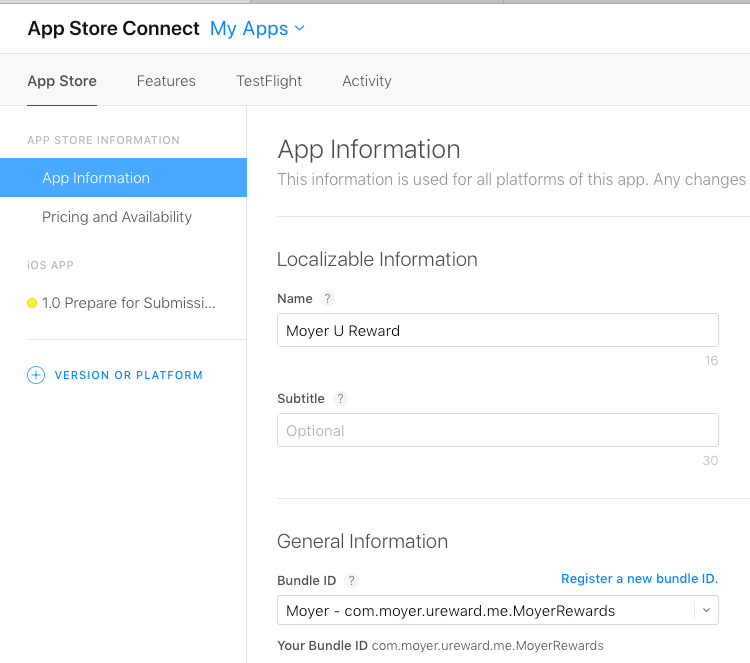Click Register a new bundle ID link
The width and height of the screenshot is (750, 663).
(x=639, y=578)
